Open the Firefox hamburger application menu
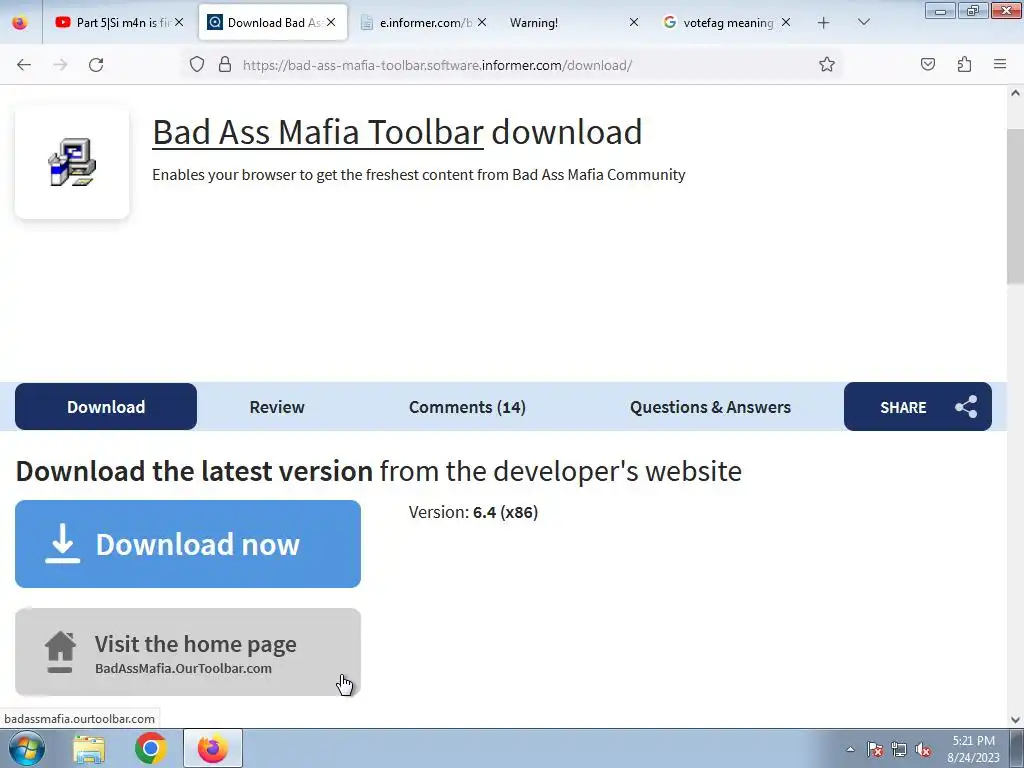The image size is (1024, 768). tap(1000, 65)
